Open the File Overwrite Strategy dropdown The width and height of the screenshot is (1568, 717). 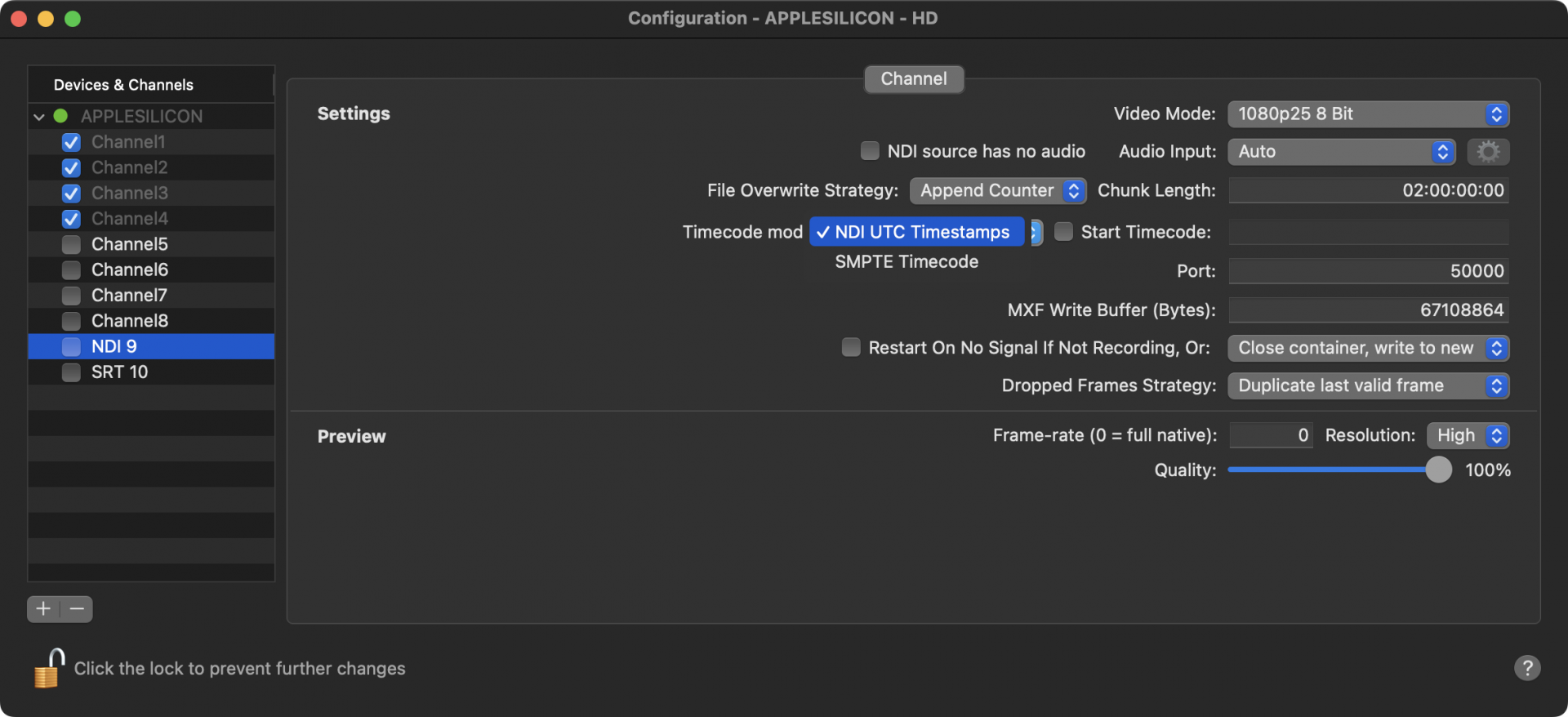997,191
